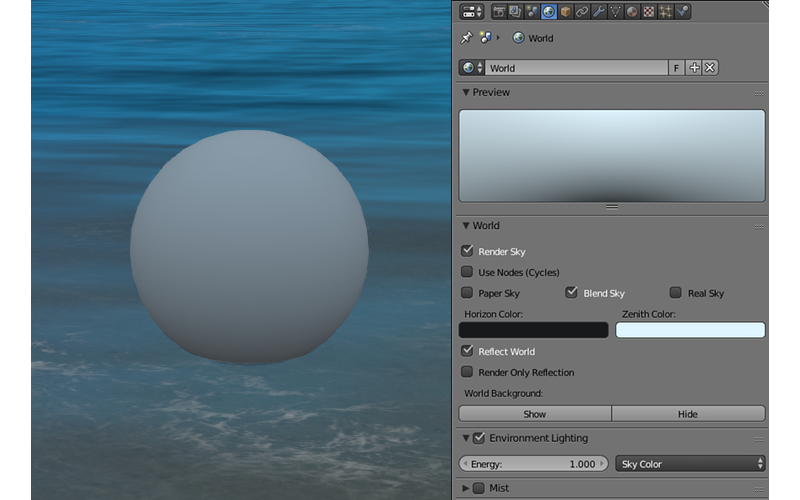Switch to the Object properties cube tab
Viewport: 800px width, 500px height.
click(x=565, y=12)
